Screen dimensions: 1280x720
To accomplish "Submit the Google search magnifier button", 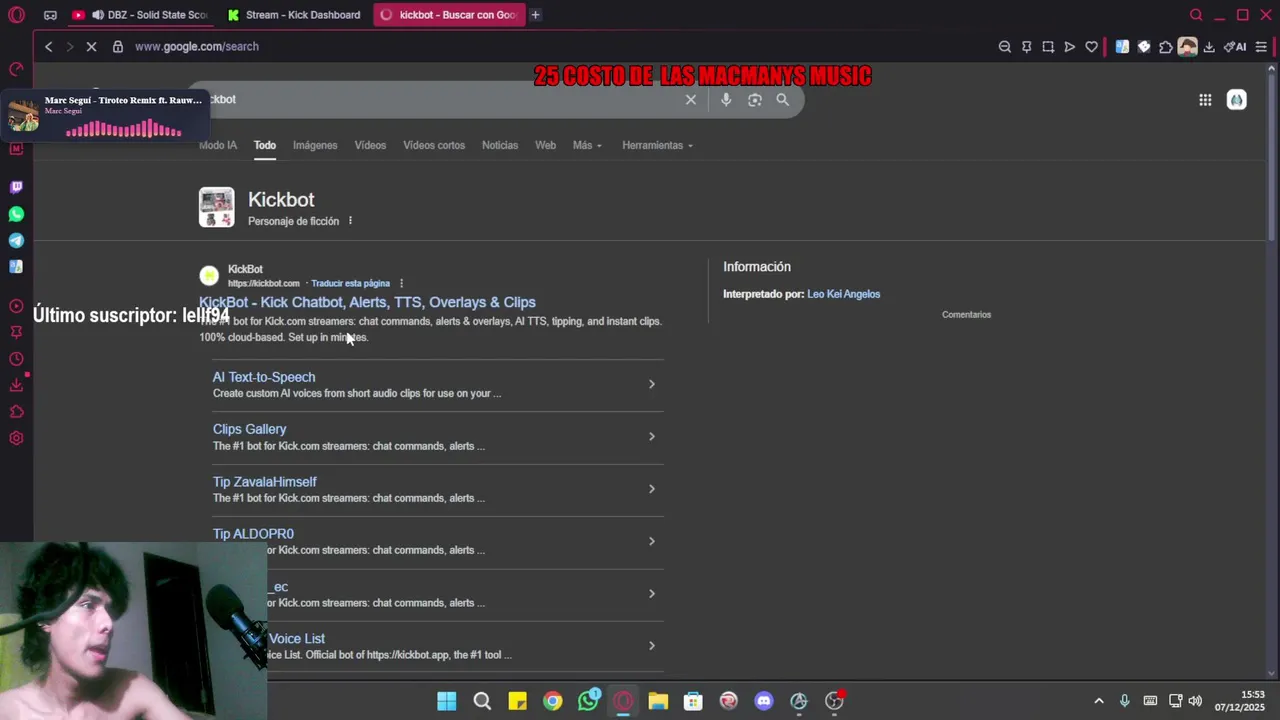I will [783, 99].
